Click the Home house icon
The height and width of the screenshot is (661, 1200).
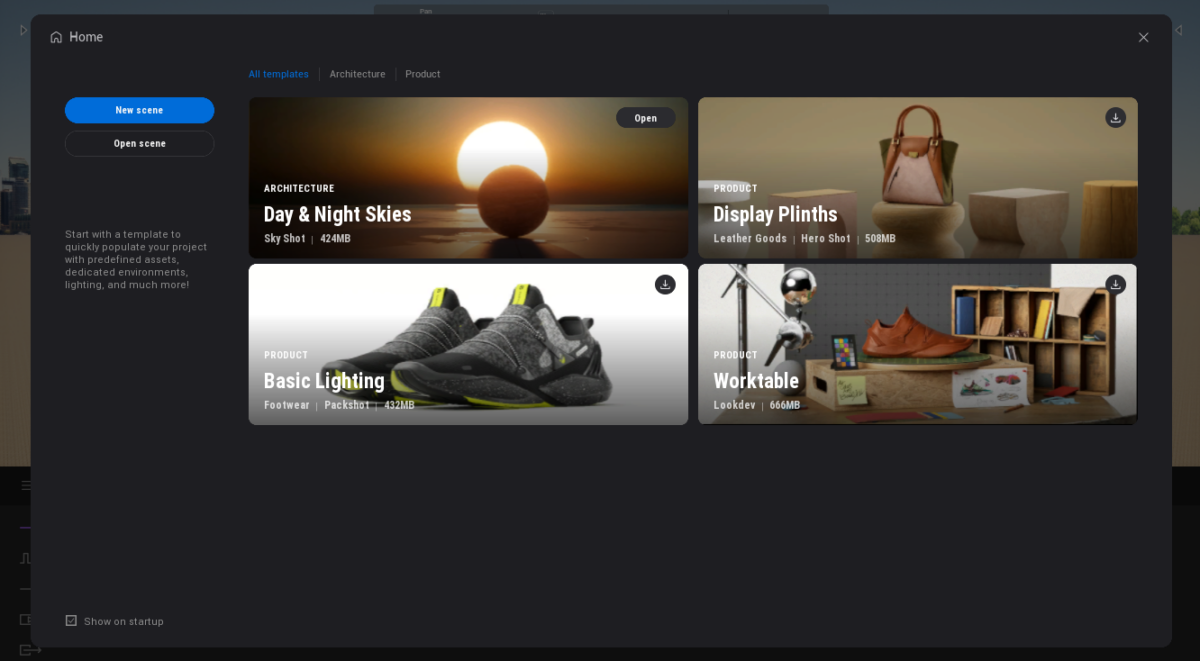[56, 37]
